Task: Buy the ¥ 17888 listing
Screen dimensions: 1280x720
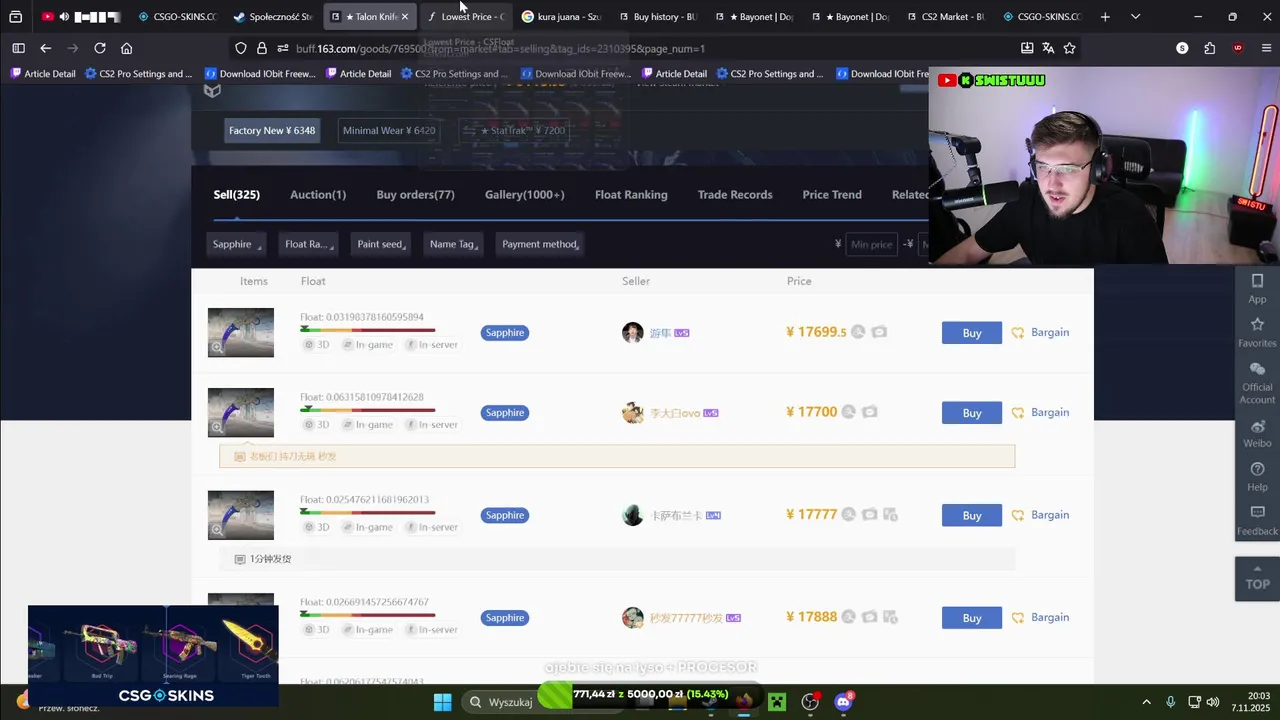Action: (972, 618)
